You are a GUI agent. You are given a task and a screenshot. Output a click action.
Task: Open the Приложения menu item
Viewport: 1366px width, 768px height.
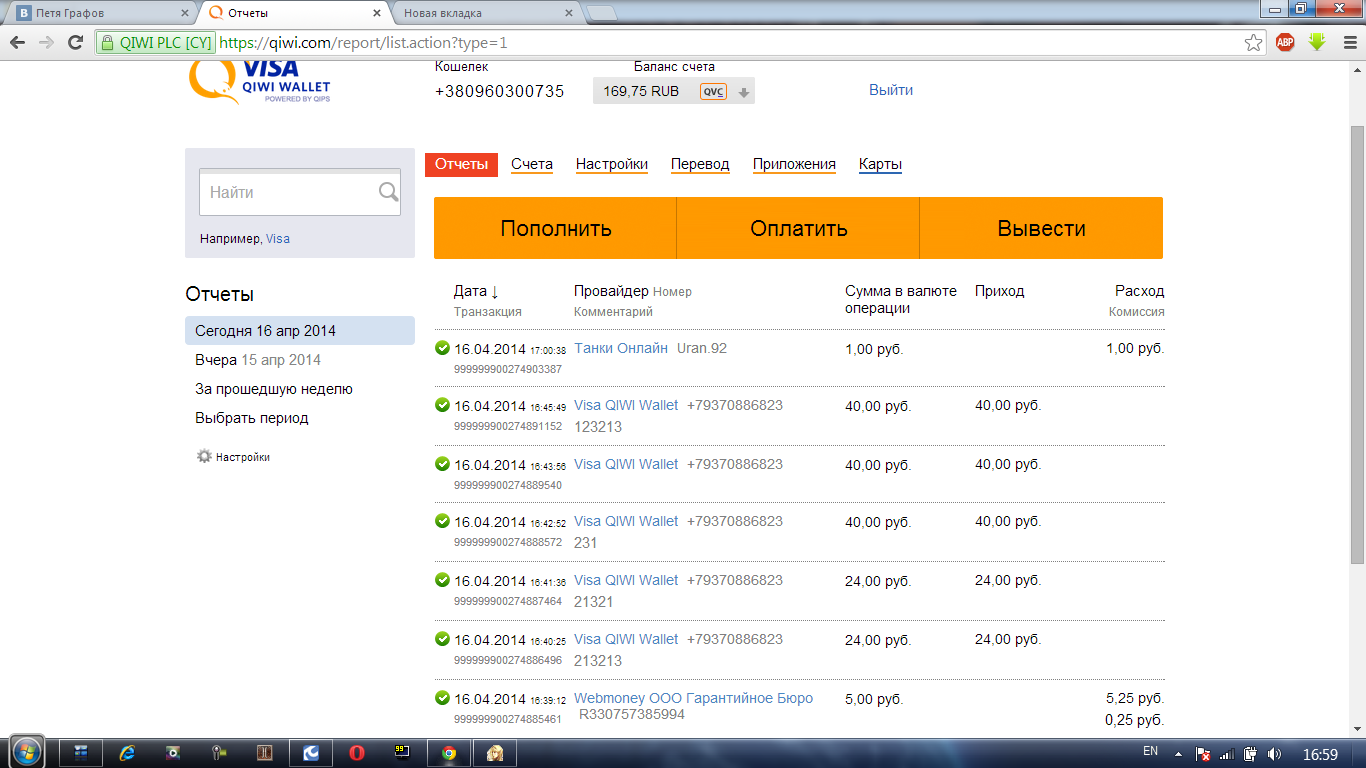pos(794,164)
